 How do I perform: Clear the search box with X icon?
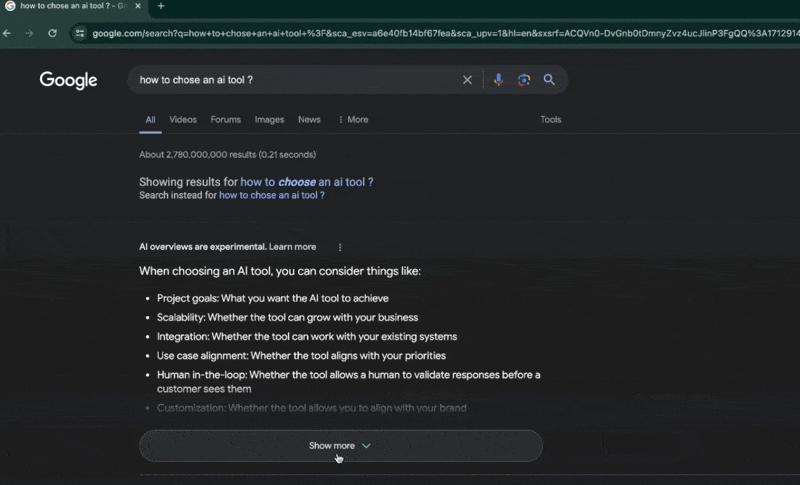pyautogui.click(x=467, y=80)
